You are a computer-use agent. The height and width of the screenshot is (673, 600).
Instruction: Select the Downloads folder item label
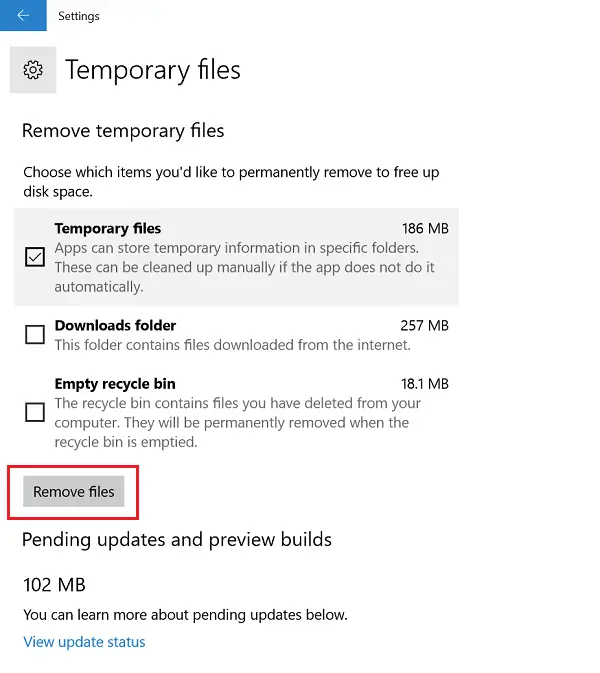pyautogui.click(x=115, y=325)
